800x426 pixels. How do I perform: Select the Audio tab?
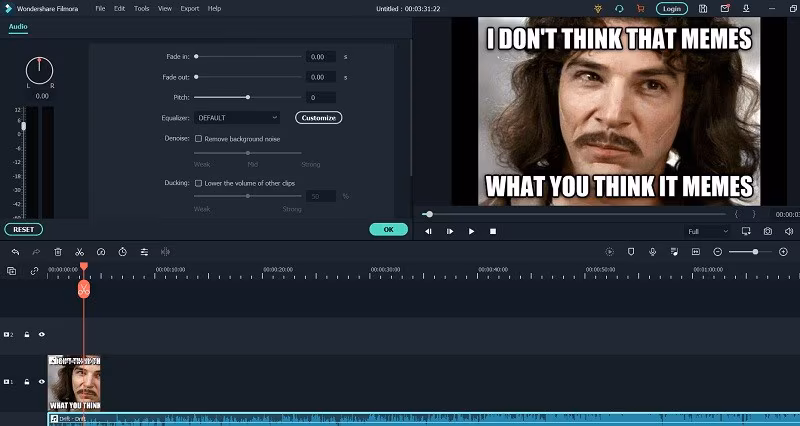pos(18,27)
